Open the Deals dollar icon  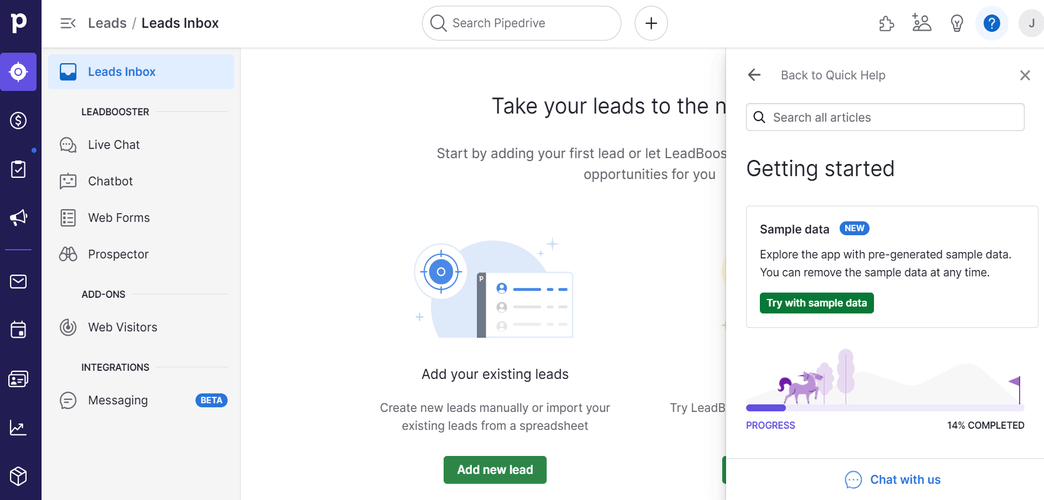click(x=19, y=121)
